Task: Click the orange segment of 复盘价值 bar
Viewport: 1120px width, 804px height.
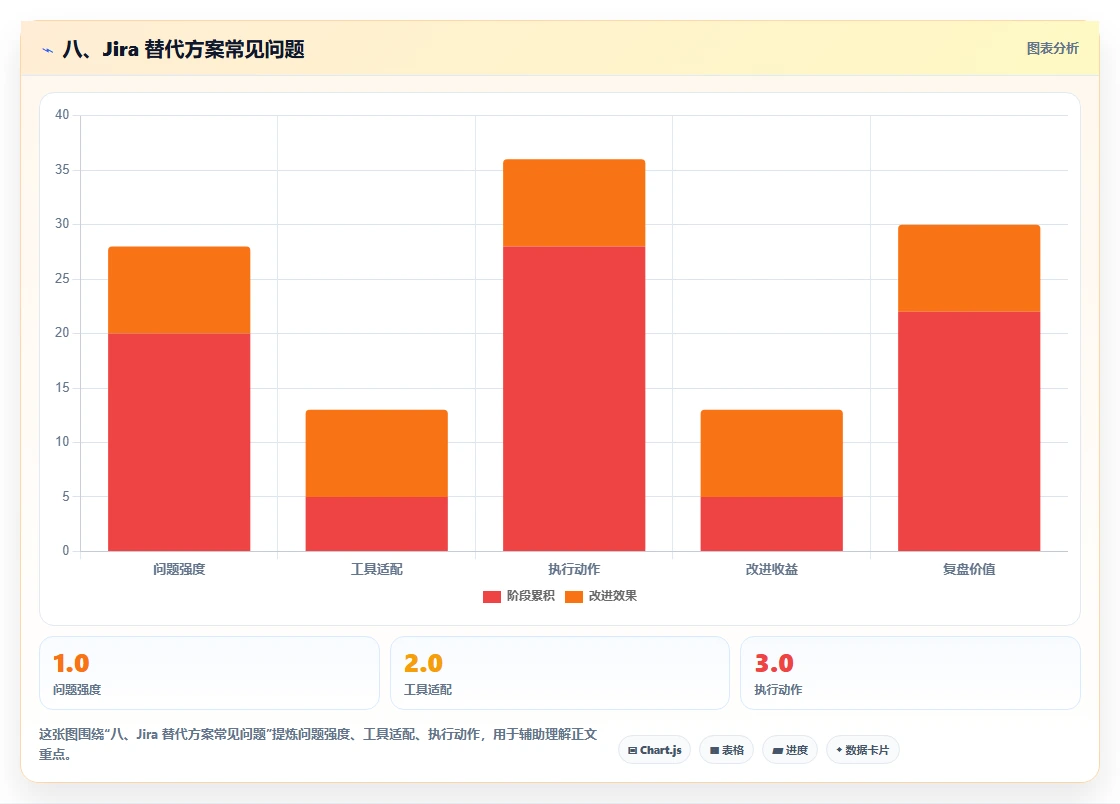Action: coord(969,268)
